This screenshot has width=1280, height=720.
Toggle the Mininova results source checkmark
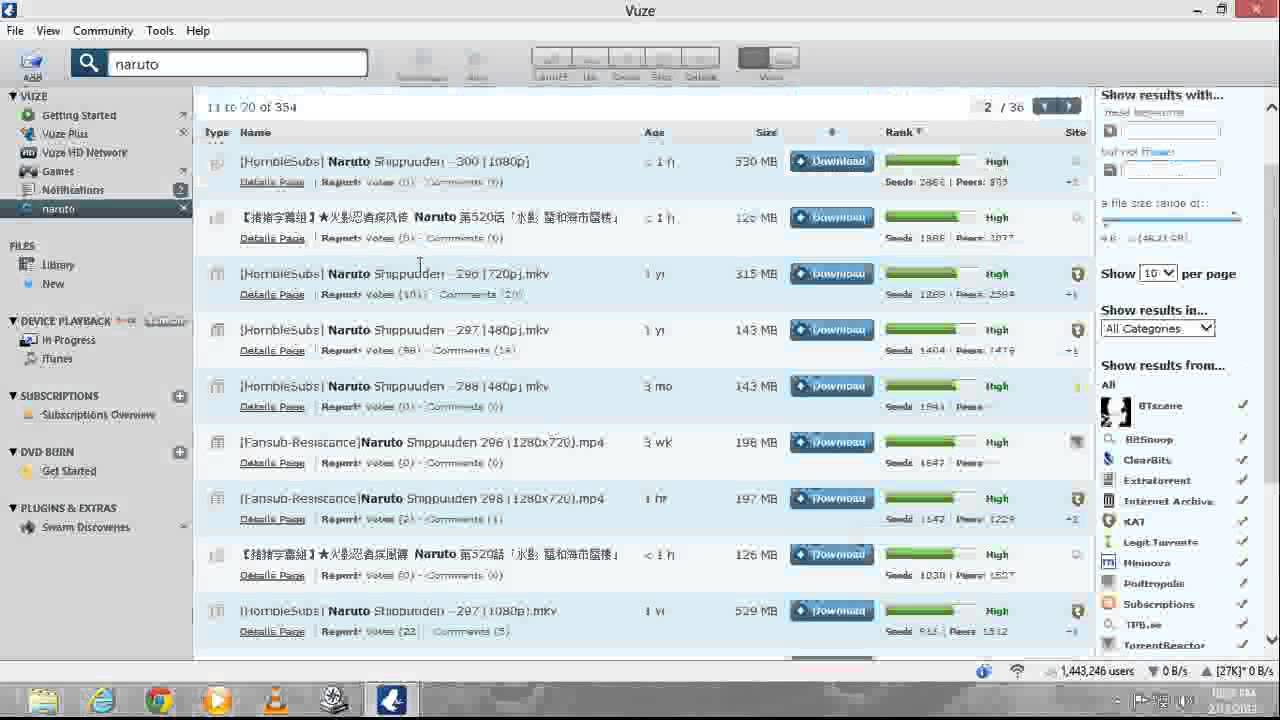(x=1243, y=563)
